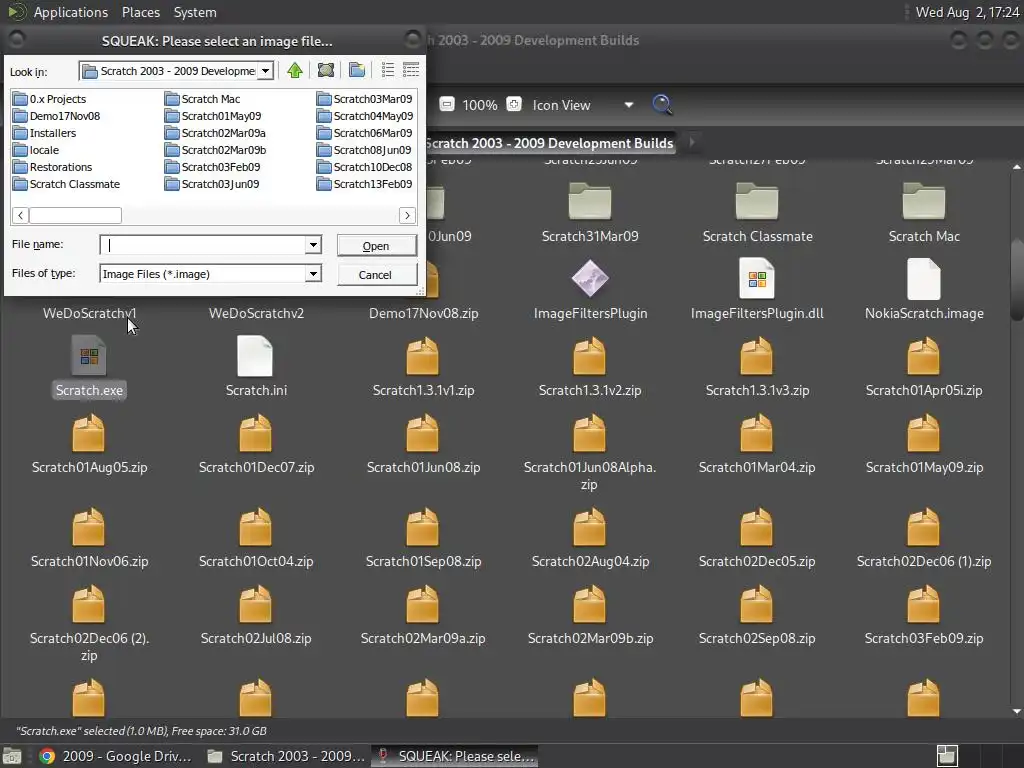Select Scratch Mac folder in file manager

click(924, 213)
